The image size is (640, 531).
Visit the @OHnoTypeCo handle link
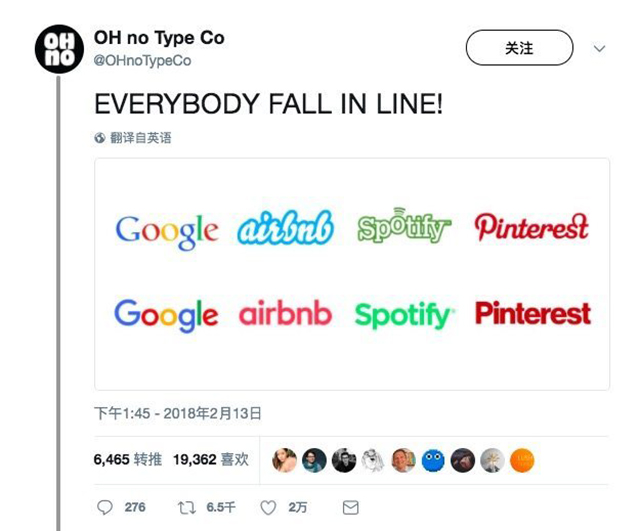pyautogui.click(x=142, y=61)
